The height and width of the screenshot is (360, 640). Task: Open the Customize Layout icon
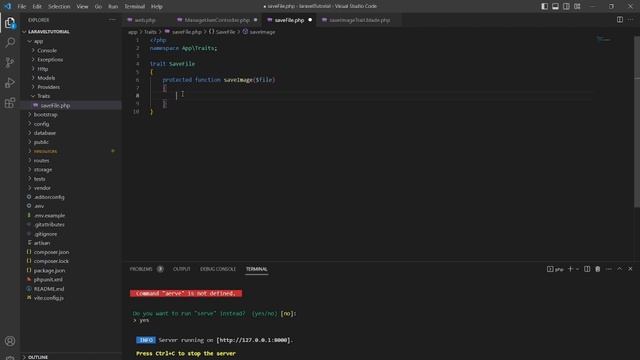tap(577, 6)
